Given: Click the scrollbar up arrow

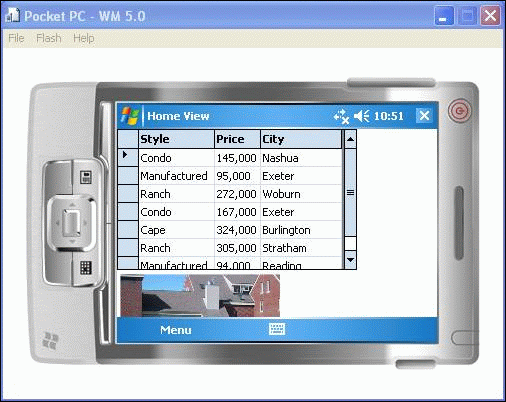Looking at the screenshot, I should coord(350,139).
